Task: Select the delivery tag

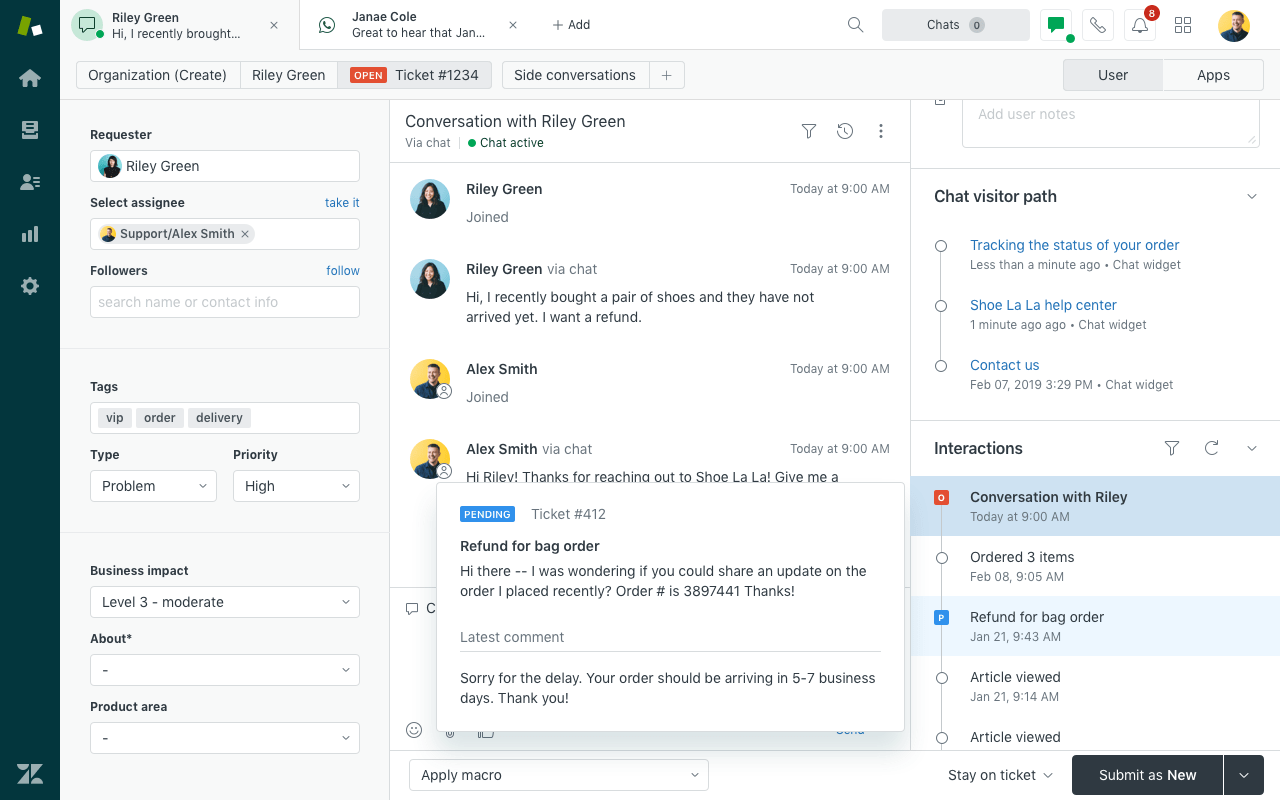Action: [219, 418]
